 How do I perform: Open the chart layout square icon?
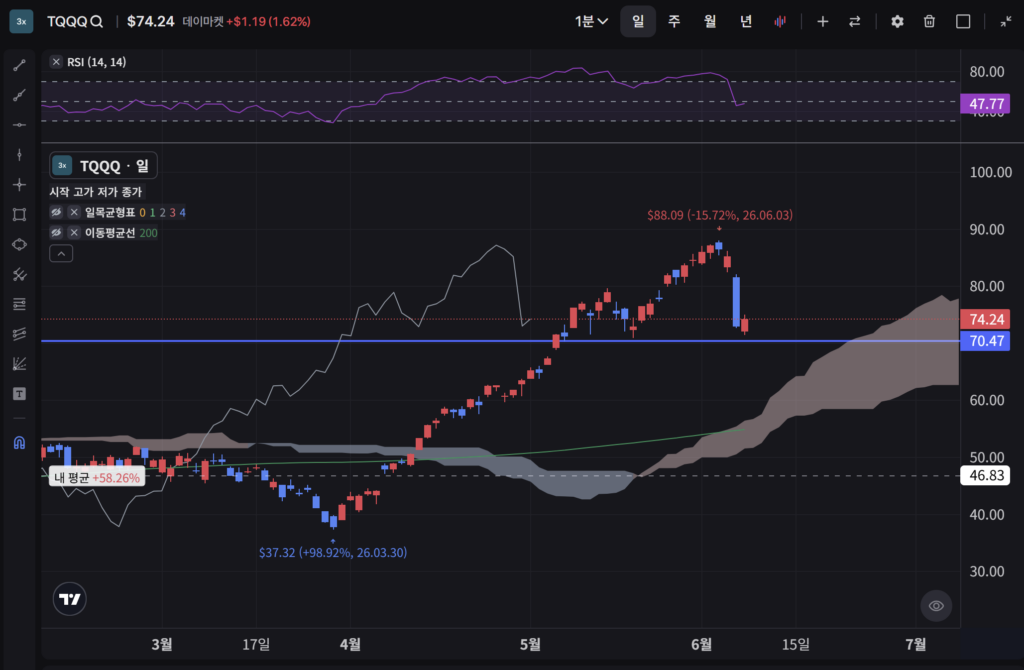point(963,22)
